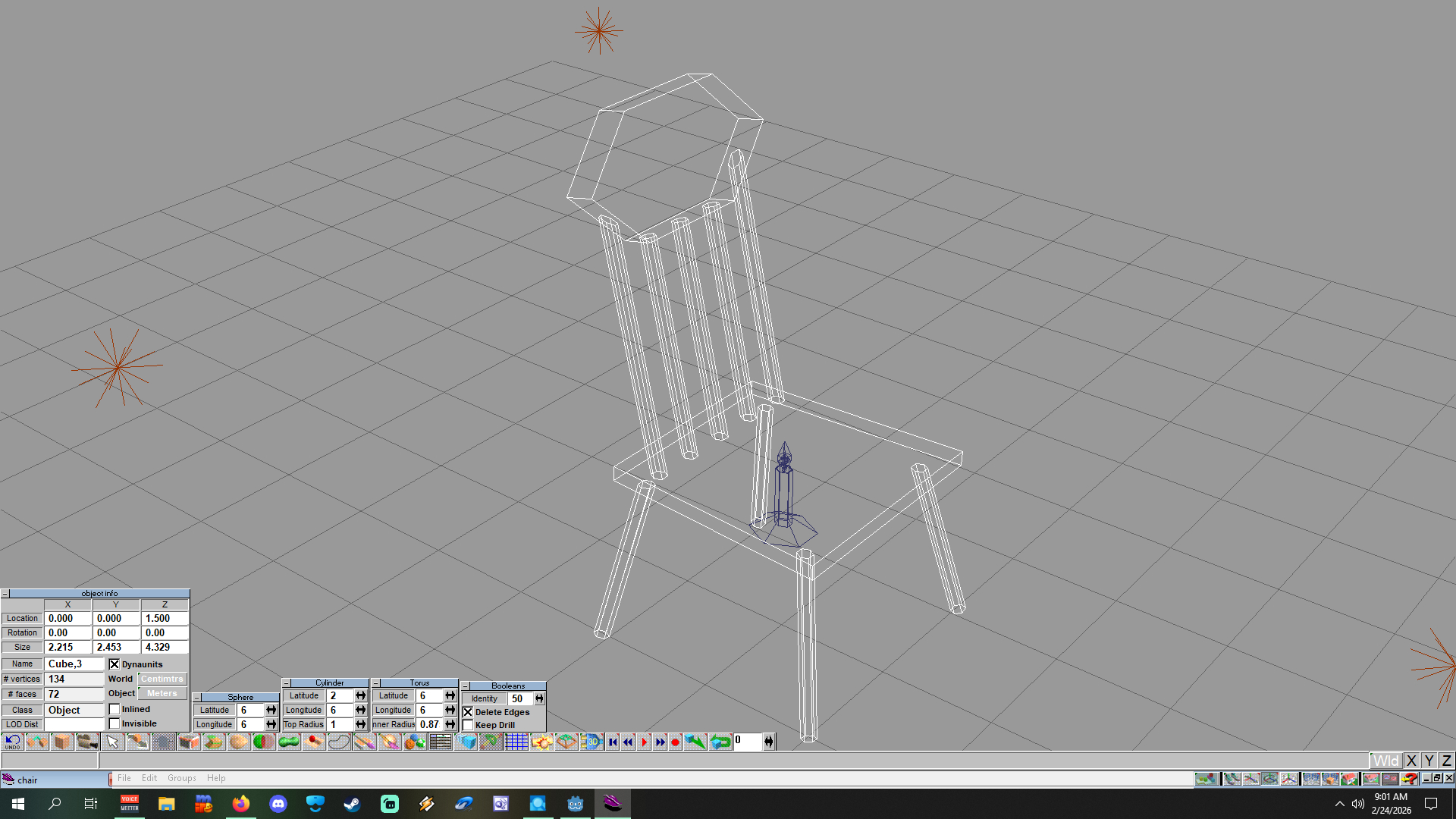The height and width of the screenshot is (819, 1456).
Task: Enable the Invisible checkbox
Action: [115, 723]
